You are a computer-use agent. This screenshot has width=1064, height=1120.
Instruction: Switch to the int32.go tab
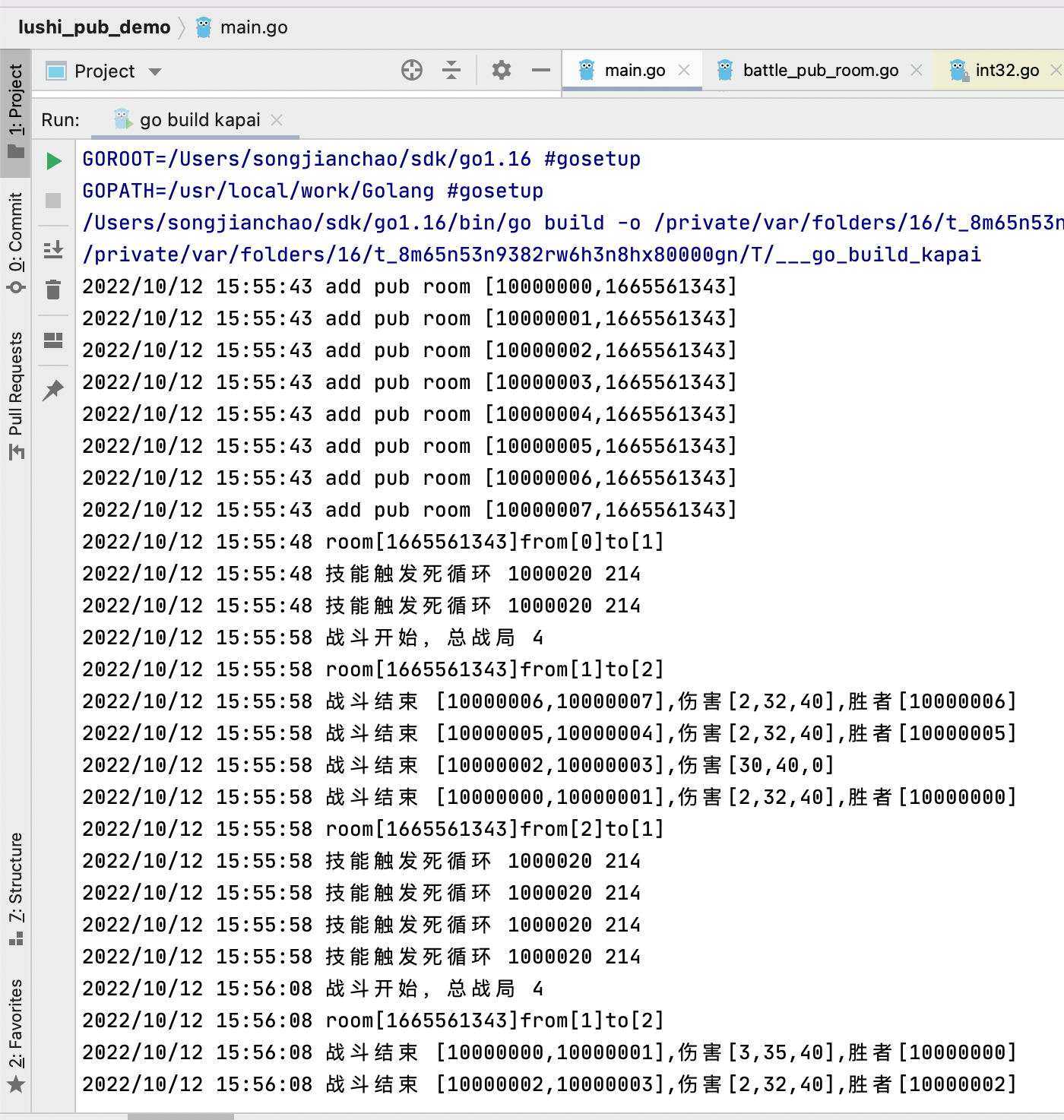1005,70
